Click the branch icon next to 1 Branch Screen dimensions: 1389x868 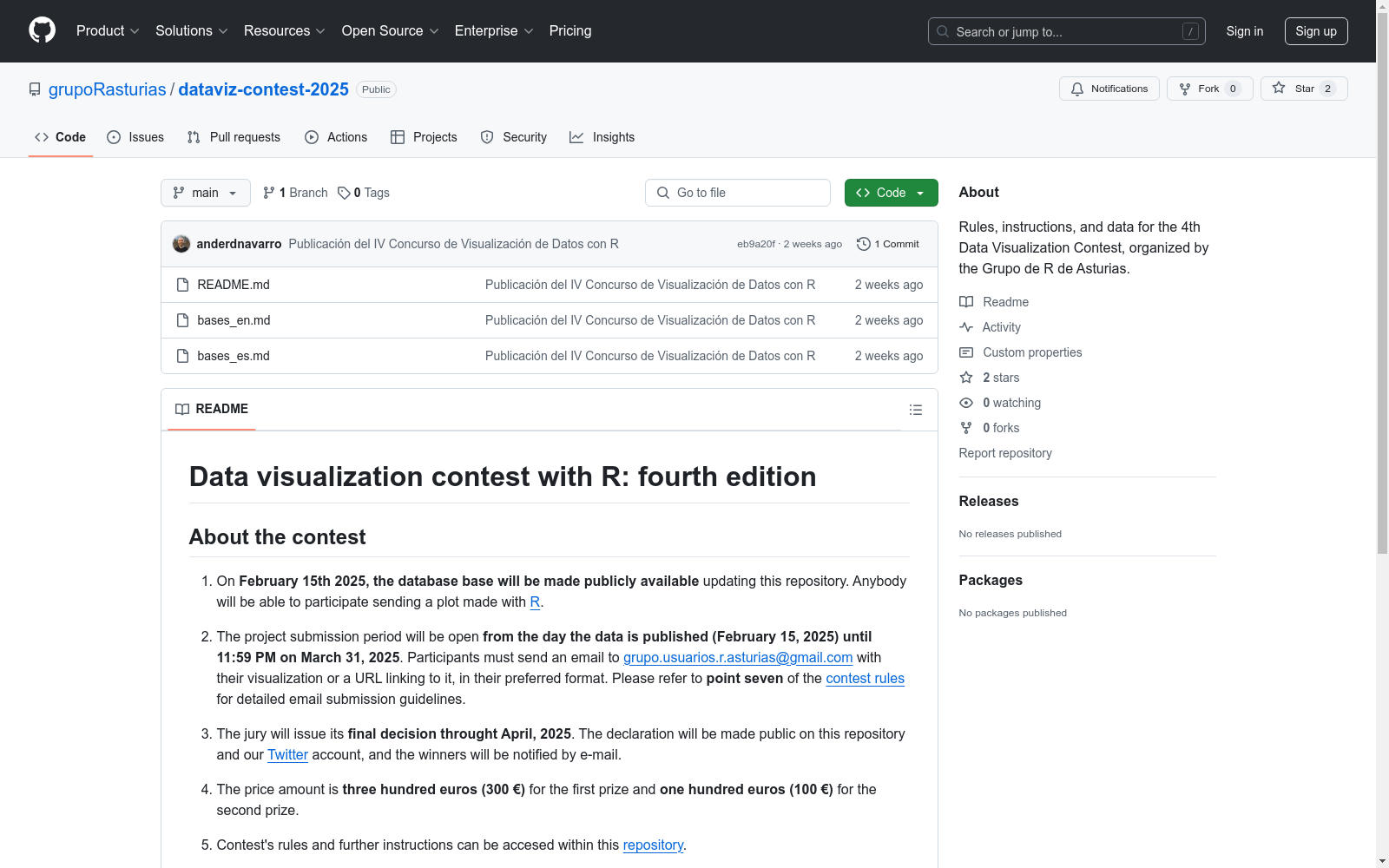269,193
